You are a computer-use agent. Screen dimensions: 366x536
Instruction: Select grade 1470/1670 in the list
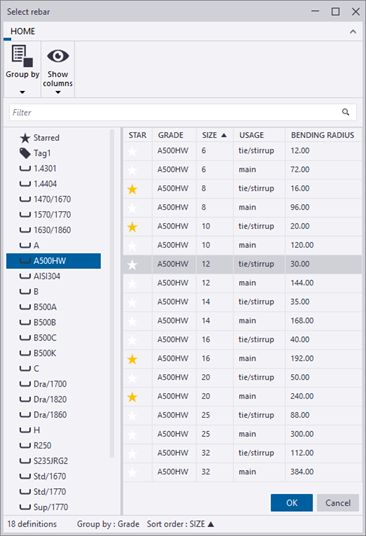pyautogui.click(x=45, y=199)
